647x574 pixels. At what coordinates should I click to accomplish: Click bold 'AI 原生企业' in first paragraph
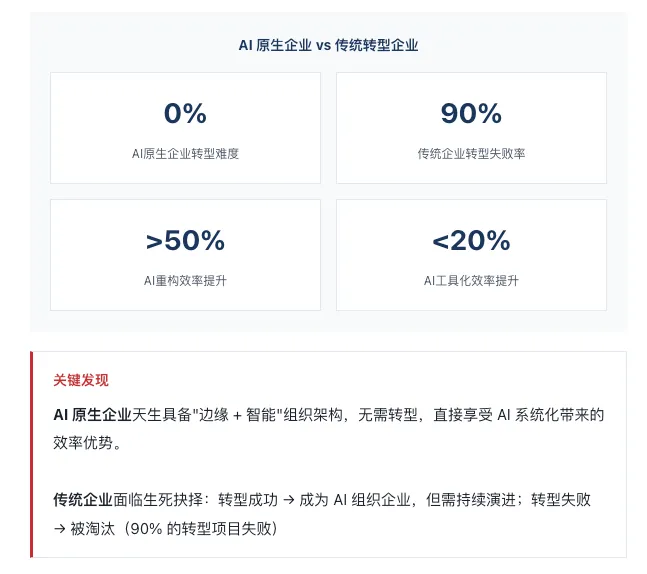[92, 414]
